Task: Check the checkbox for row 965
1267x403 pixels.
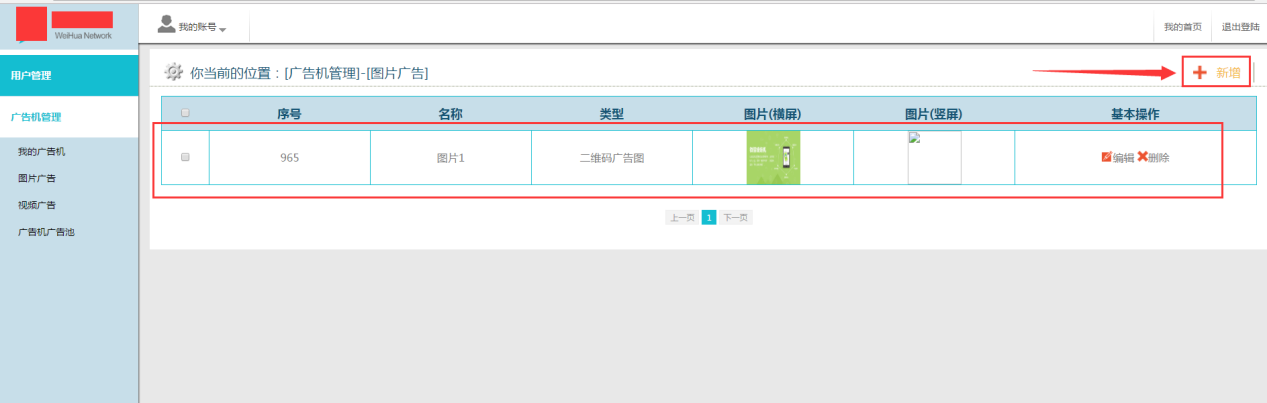Action: pos(185,157)
